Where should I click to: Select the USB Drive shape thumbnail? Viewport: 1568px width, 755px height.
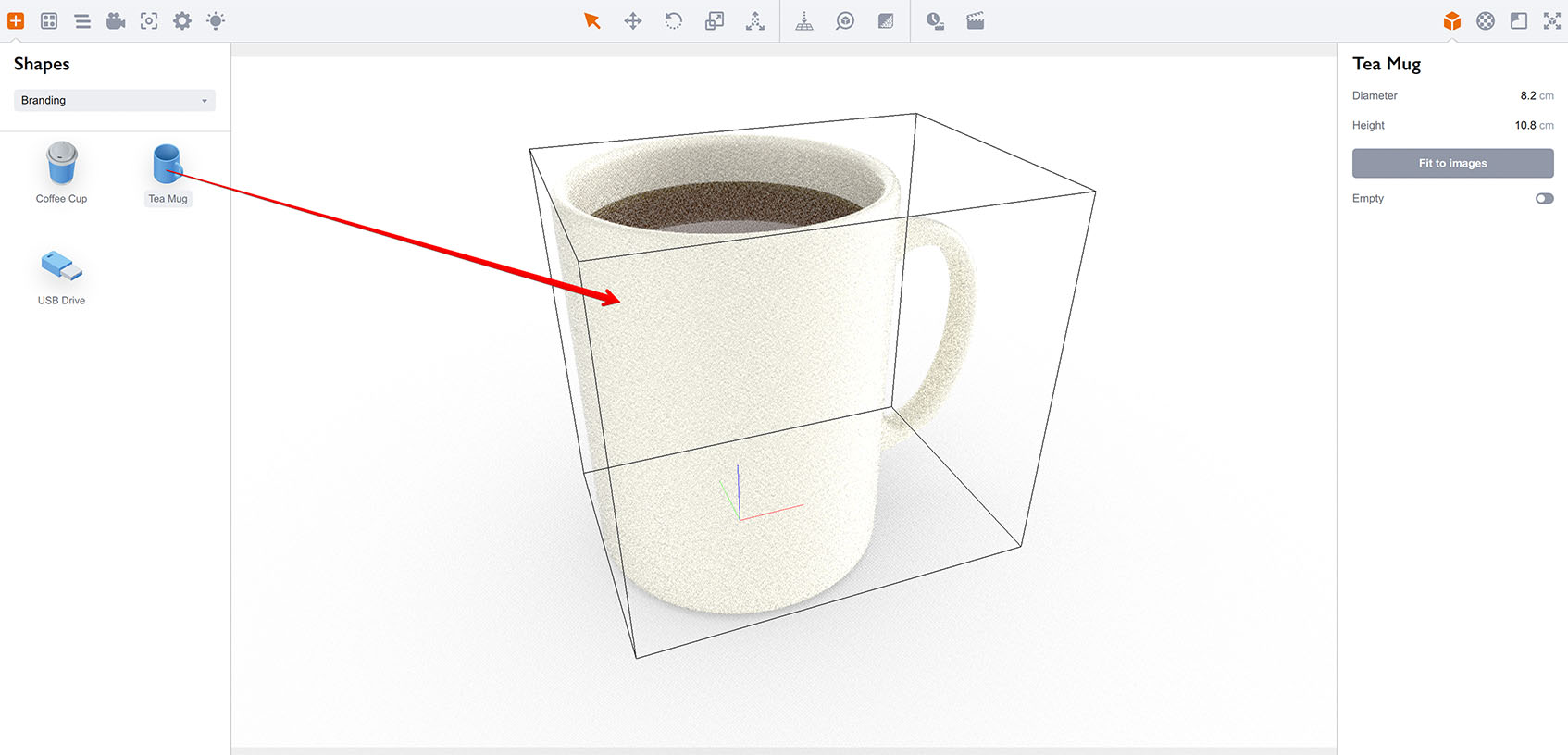click(62, 266)
